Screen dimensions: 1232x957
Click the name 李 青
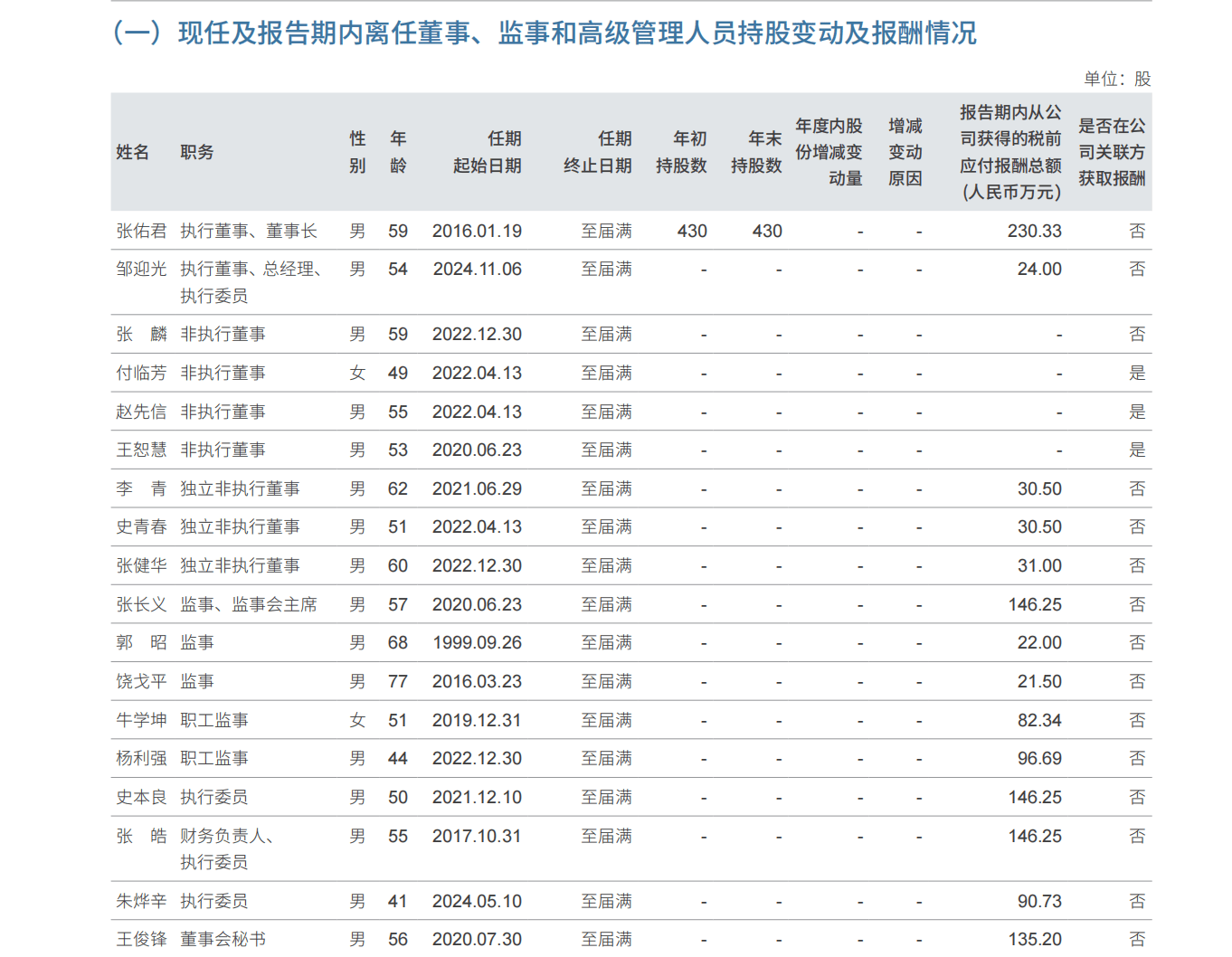pos(141,488)
